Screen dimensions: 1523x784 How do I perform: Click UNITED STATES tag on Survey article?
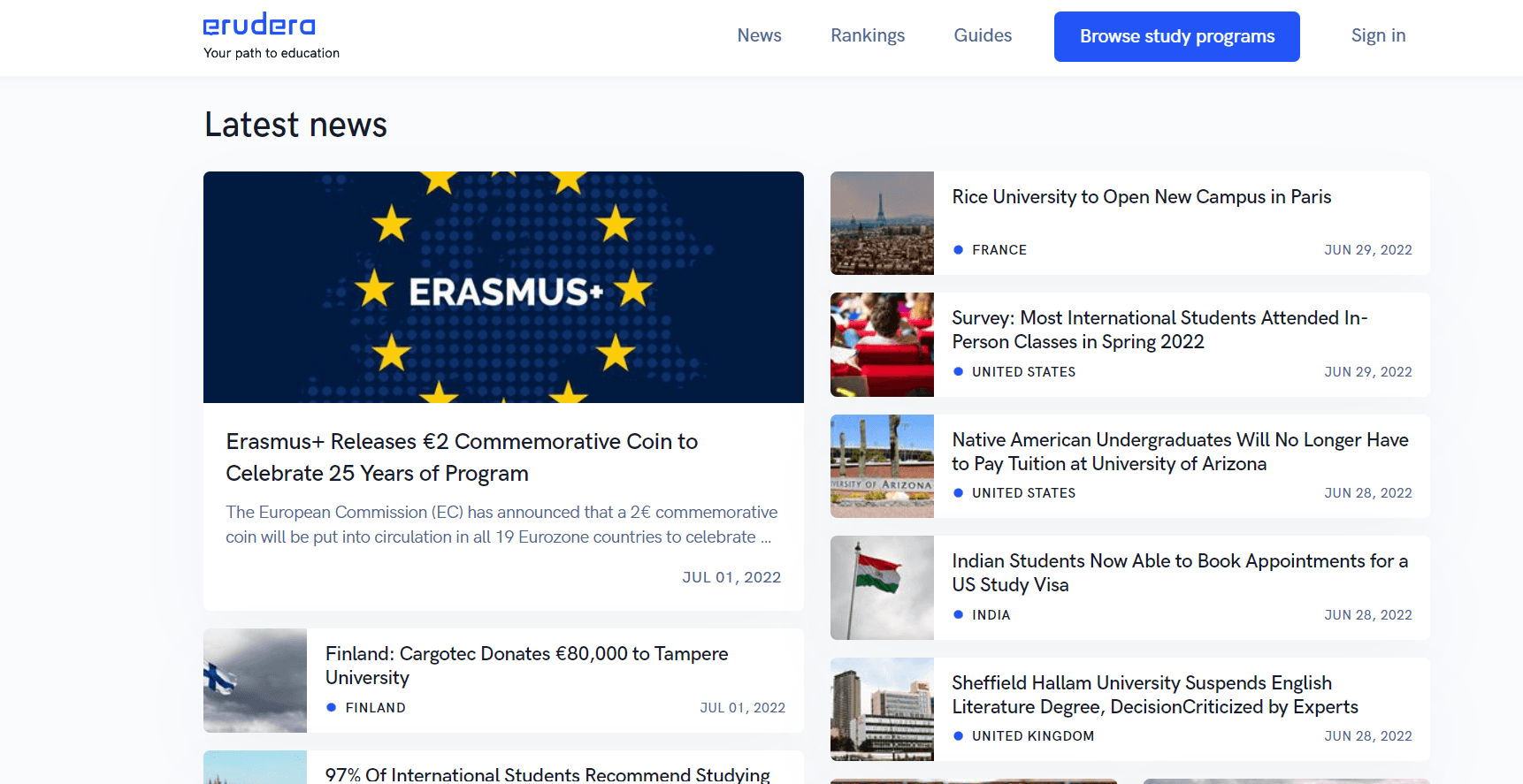(1023, 372)
